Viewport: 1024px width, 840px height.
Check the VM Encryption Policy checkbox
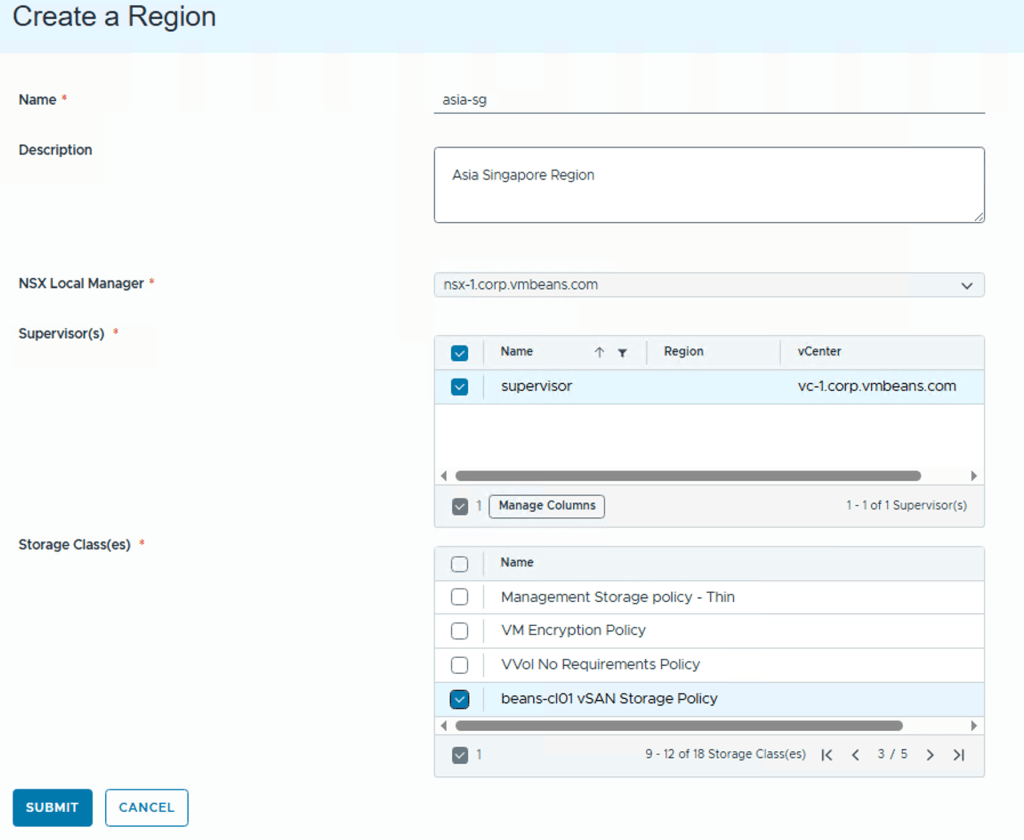click(x=459, y=631)
